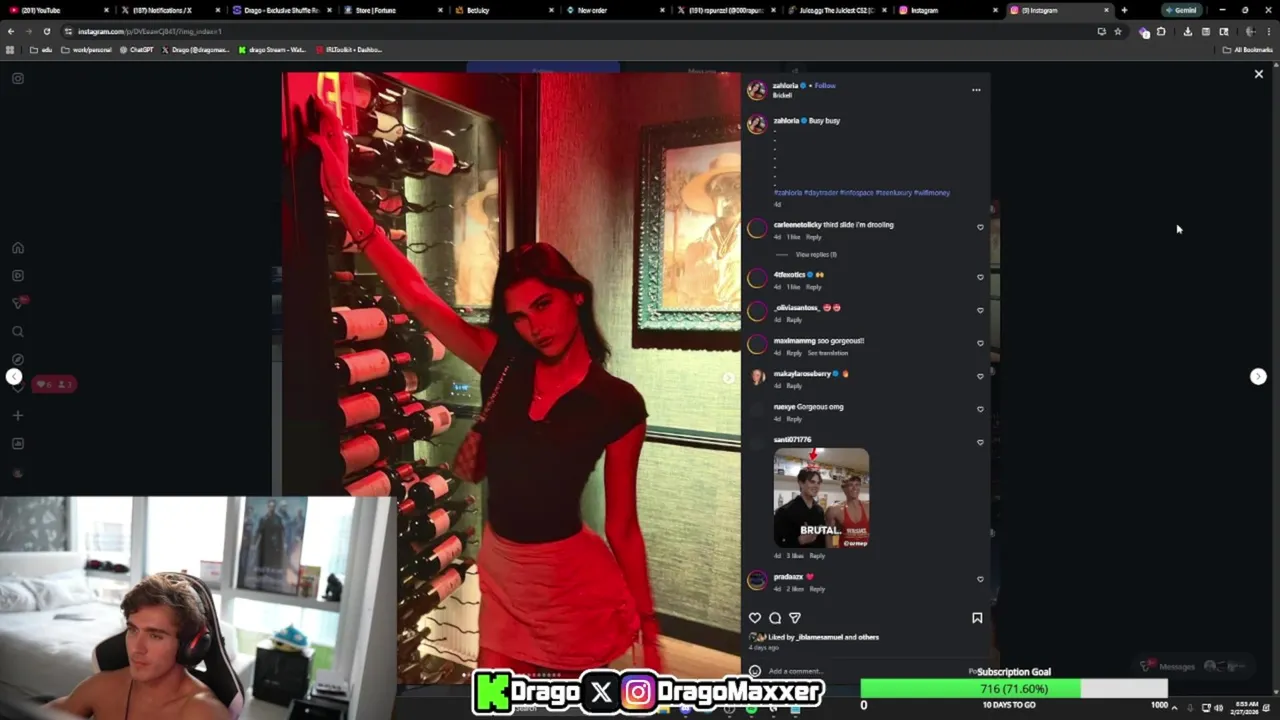Open the ChatGPT bookmark
Screen dimensions: 1280x720
(135, 49)
